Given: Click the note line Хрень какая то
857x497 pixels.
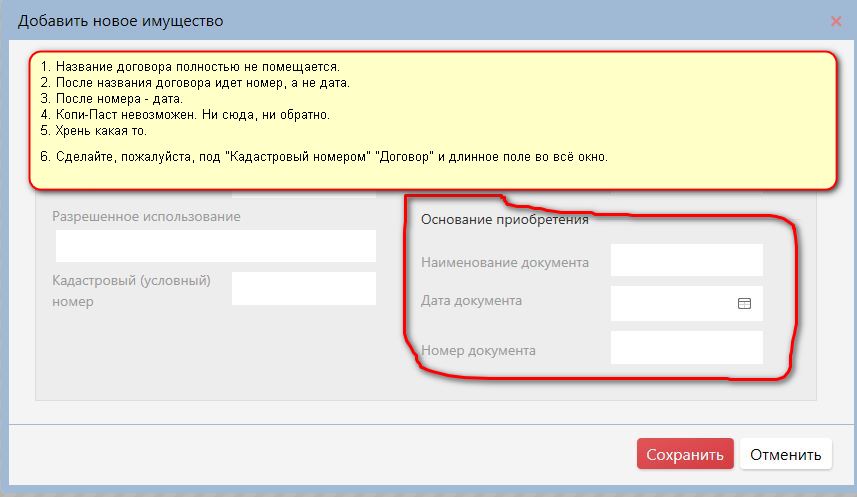Looking at the screenshot, I should click(x=96, y=131).
